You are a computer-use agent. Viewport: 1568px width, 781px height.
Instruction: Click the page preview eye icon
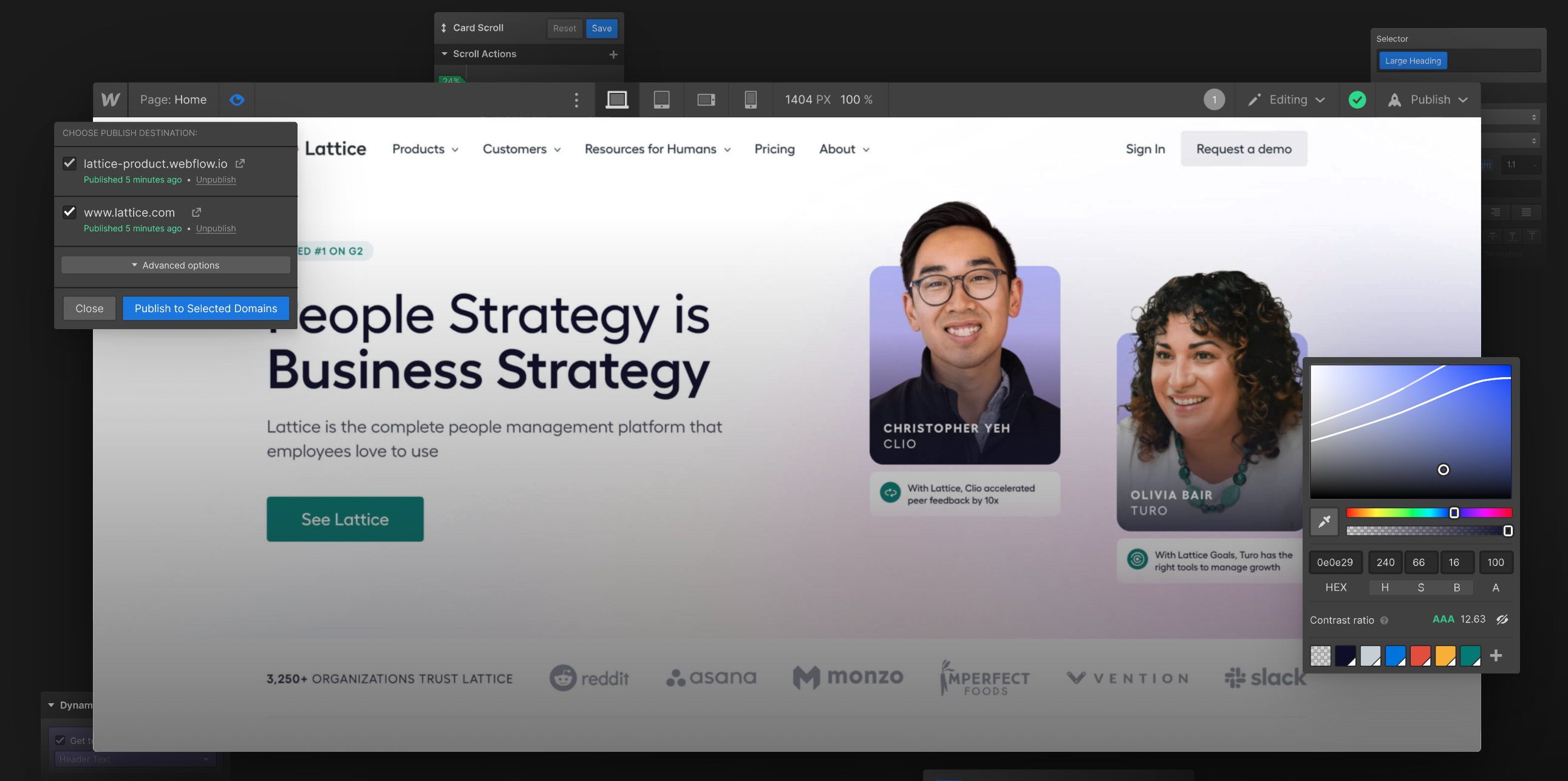(237, 99)
